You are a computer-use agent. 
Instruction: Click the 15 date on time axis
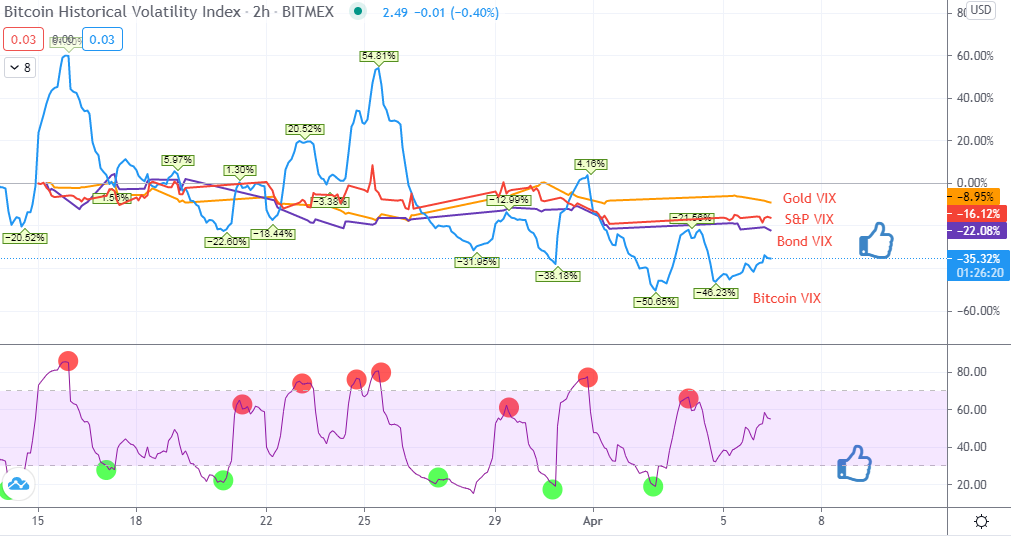click(38, 521)
